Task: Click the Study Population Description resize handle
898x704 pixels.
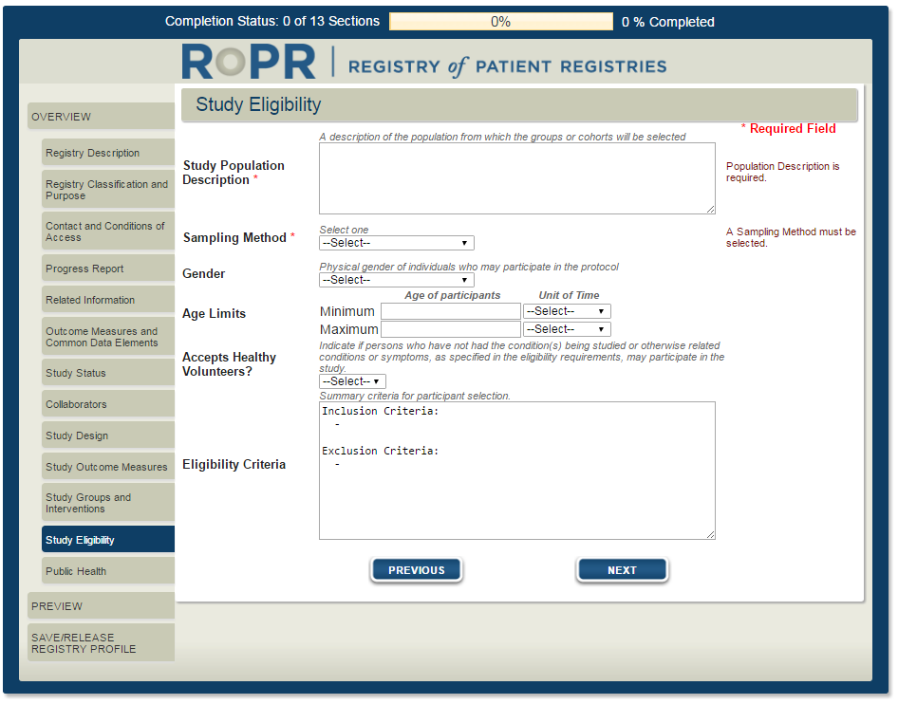Action: 711,210
